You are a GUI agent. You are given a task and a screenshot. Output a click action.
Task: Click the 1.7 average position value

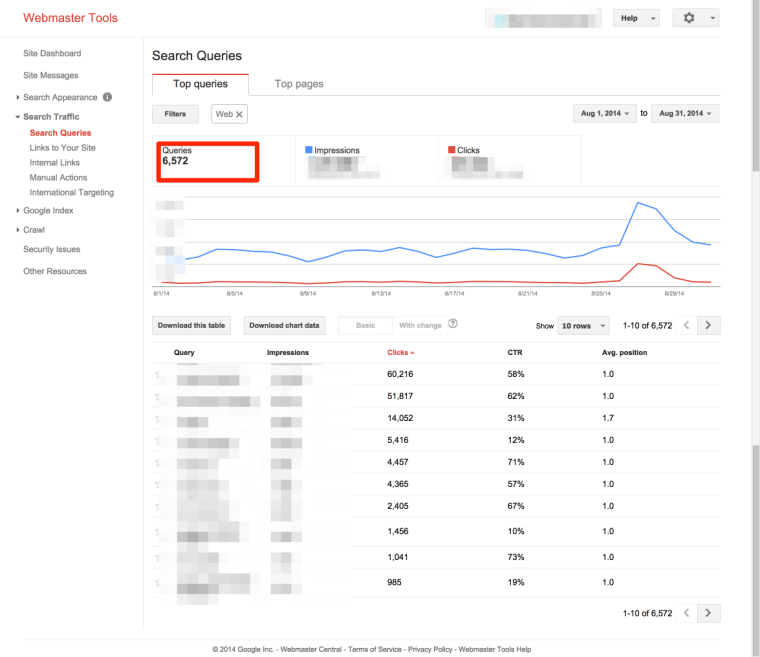point(608,418)
